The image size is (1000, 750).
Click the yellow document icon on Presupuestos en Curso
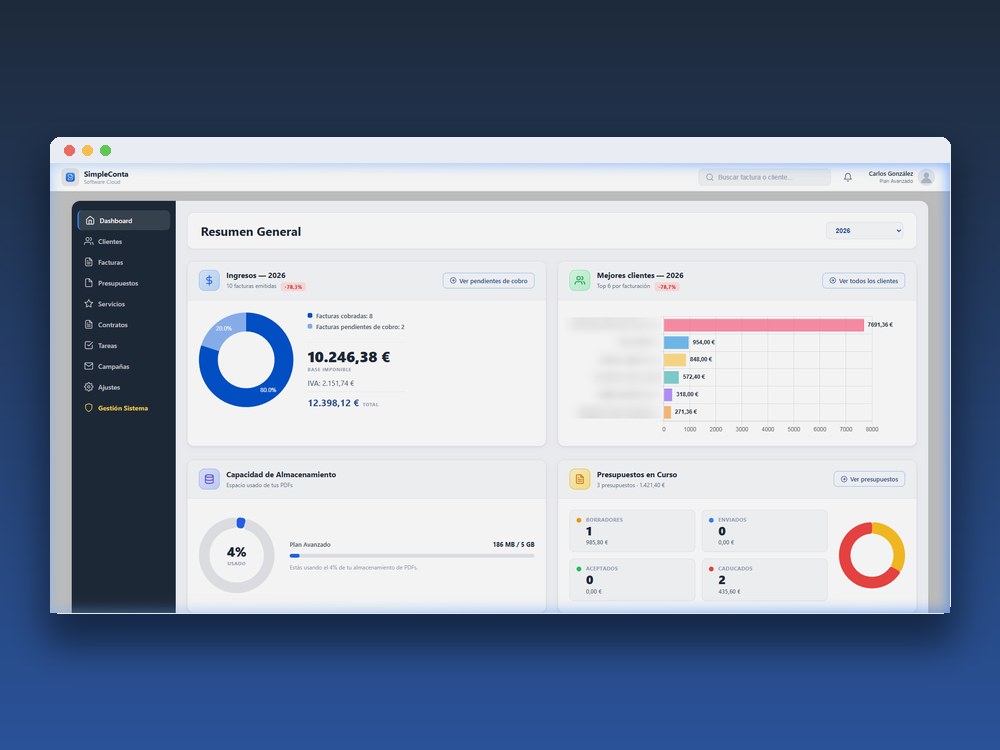[x=580, y=479]
